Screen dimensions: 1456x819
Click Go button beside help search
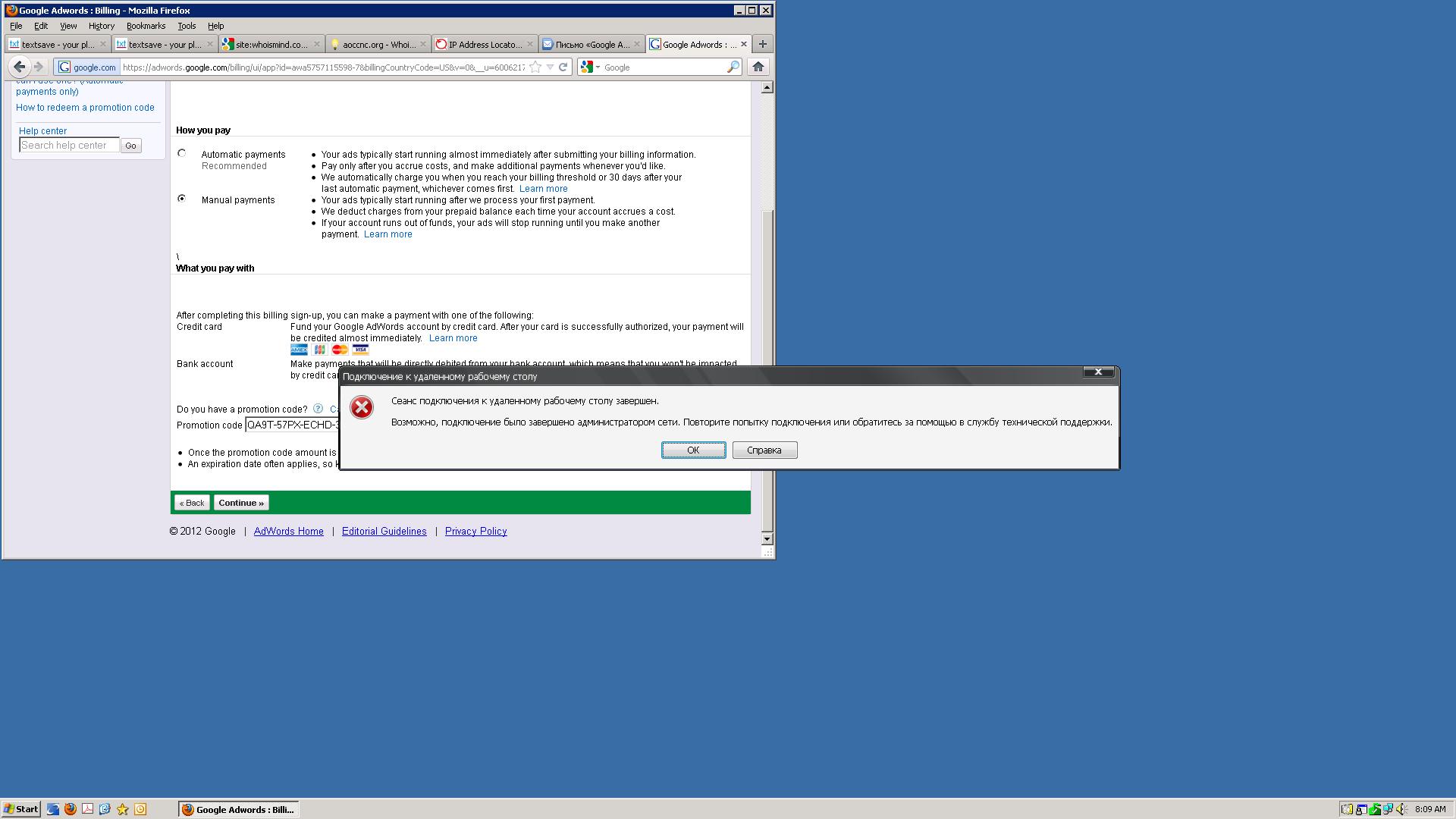click(x=130, y=146)
